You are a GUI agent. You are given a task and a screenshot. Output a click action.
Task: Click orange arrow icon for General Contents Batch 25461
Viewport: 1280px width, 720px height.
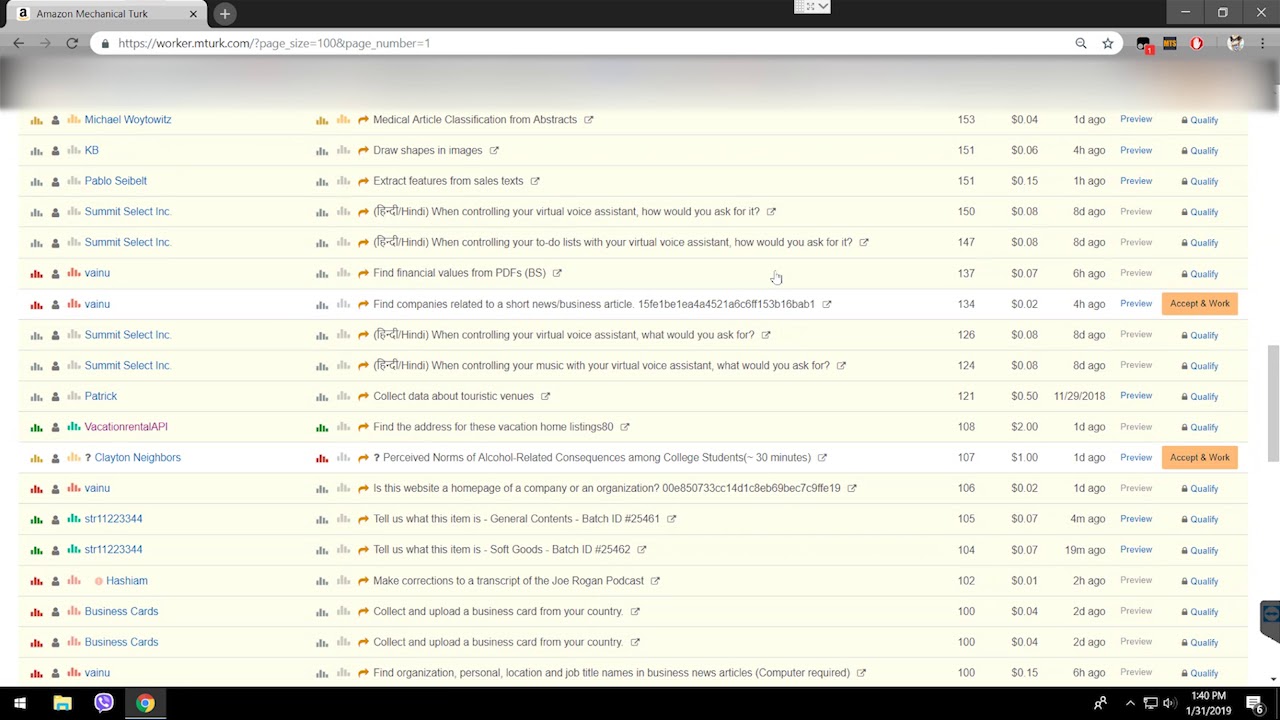(363, 519)
